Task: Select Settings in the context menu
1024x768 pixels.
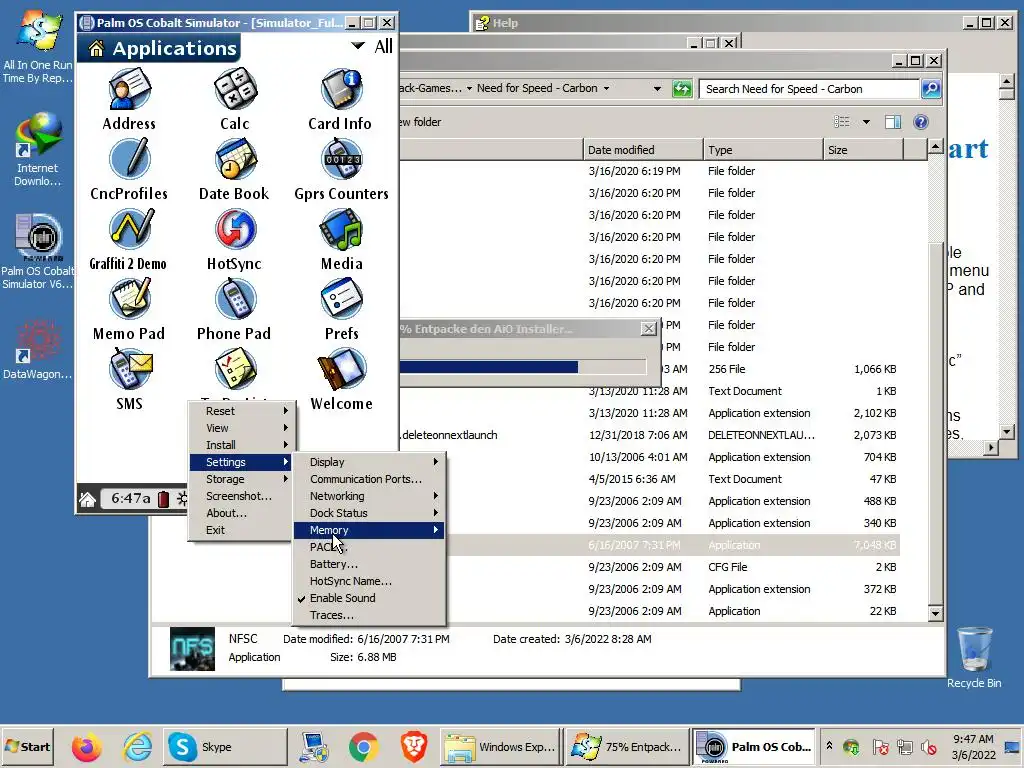Action: tap(240, 462)
